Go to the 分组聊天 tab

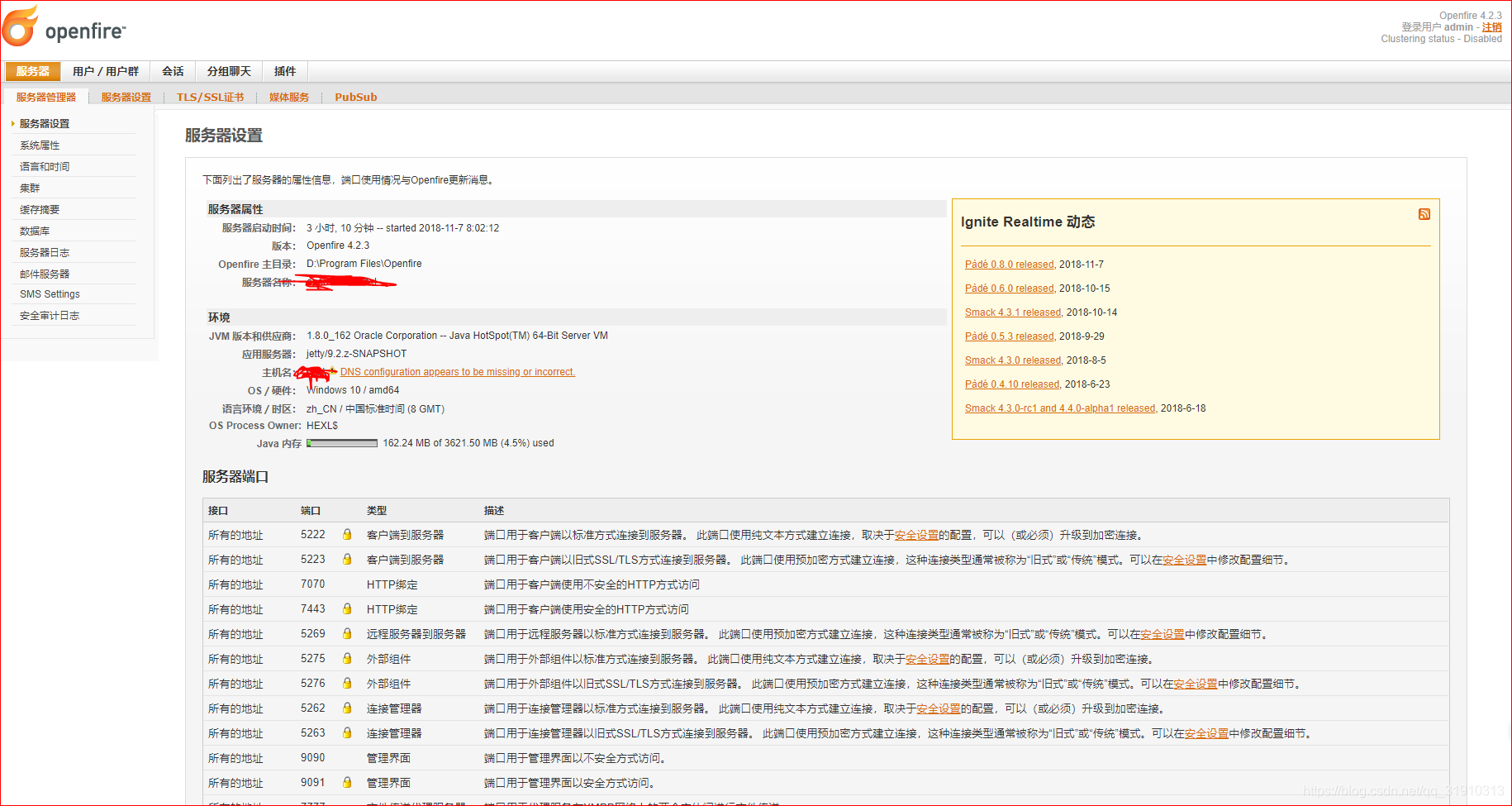(x=229, y=71)
